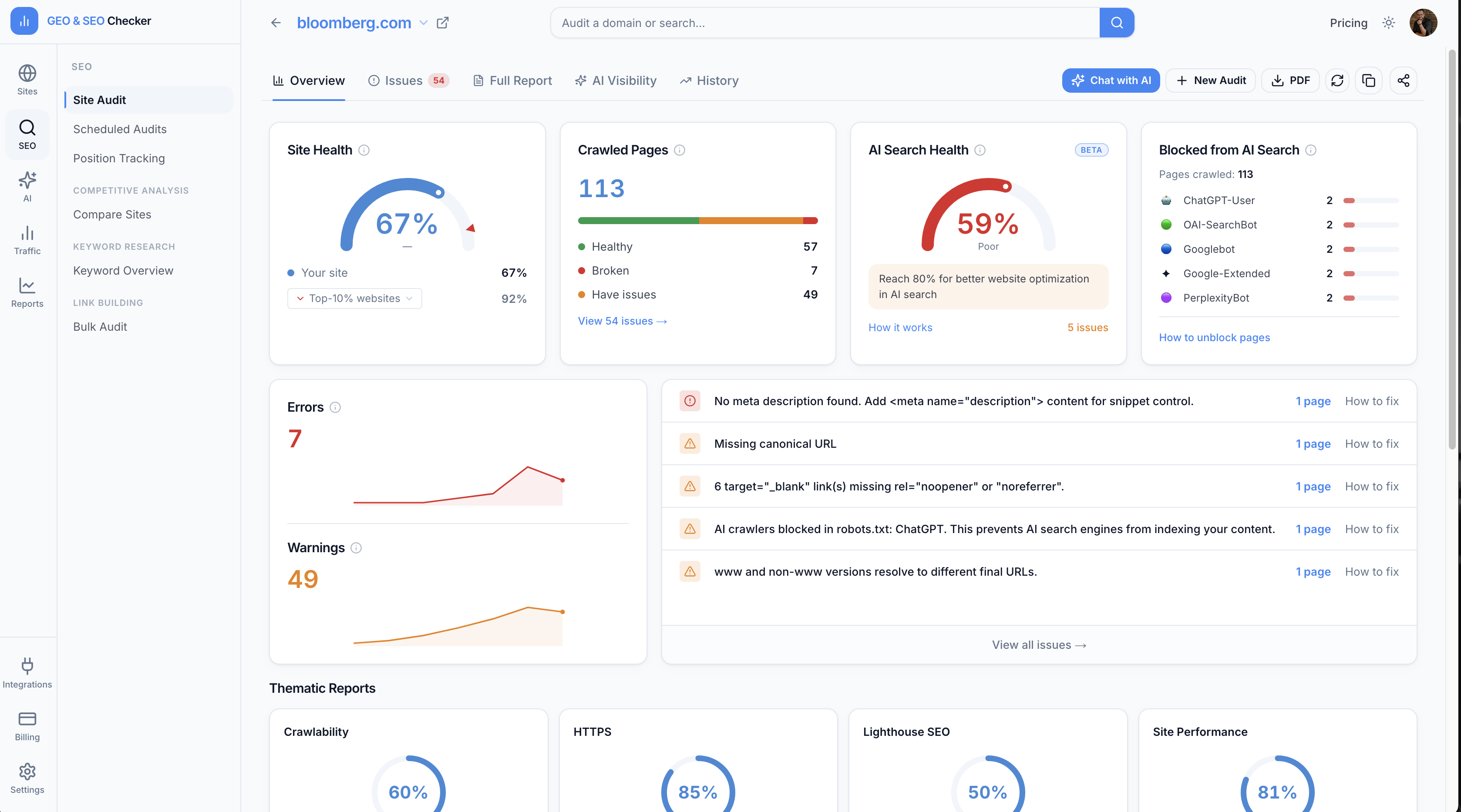
Task: Toggle light/dark theme sun icon
Action: [1388, 23]
